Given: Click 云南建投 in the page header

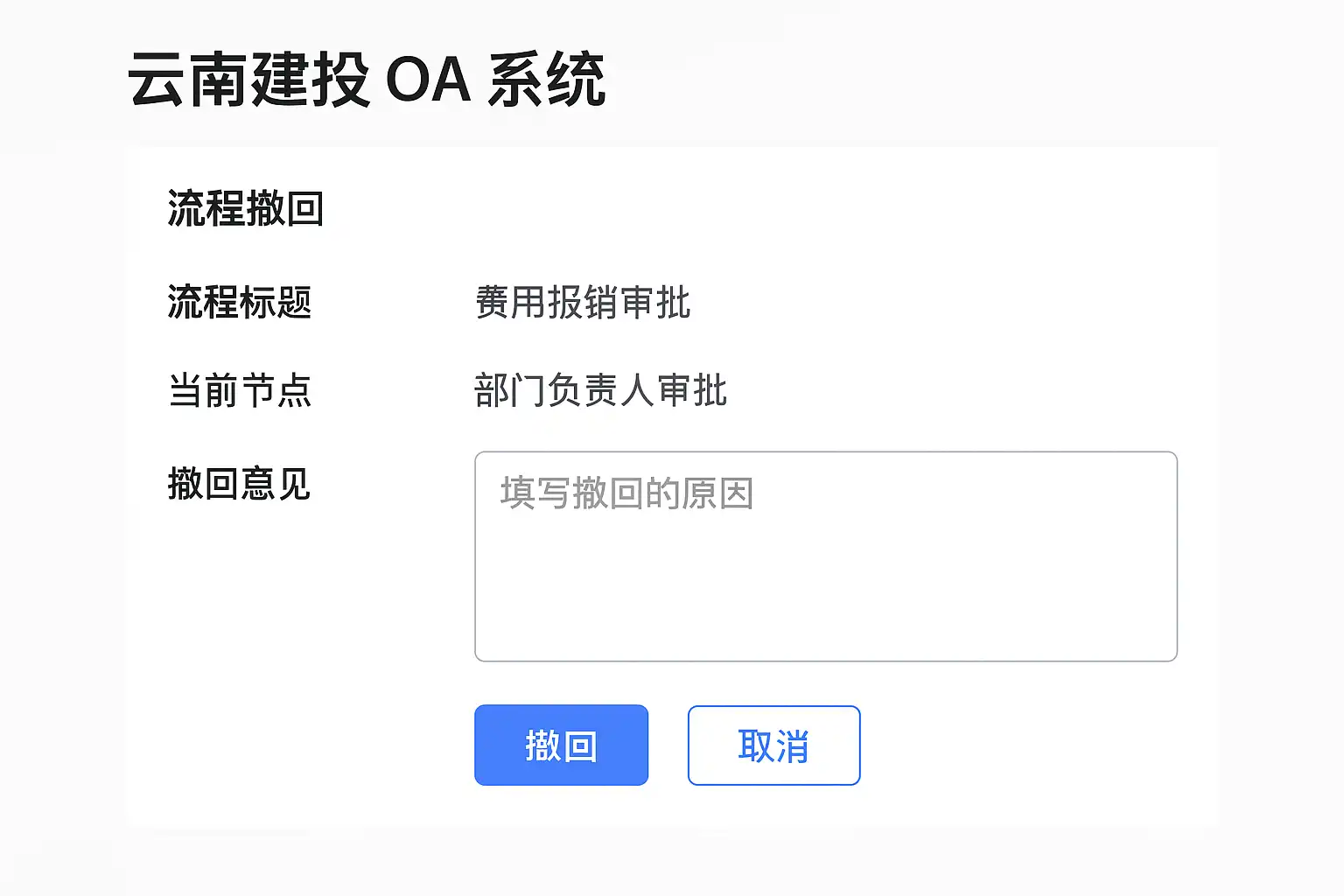Looking at the screenshot, I should 248,80.
